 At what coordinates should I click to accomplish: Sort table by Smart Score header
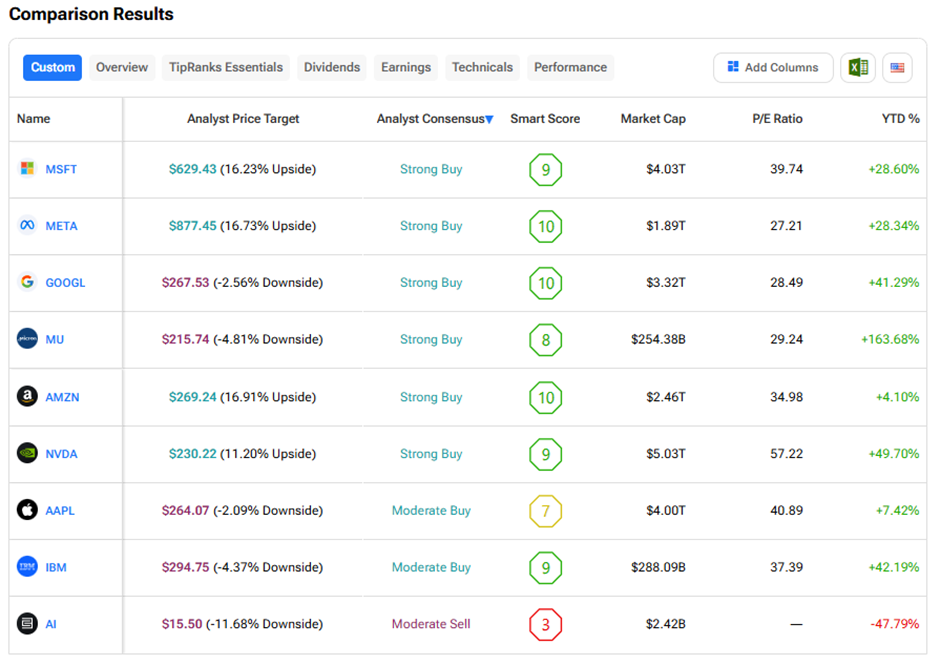pyautogui.click(x=545, y=119)
